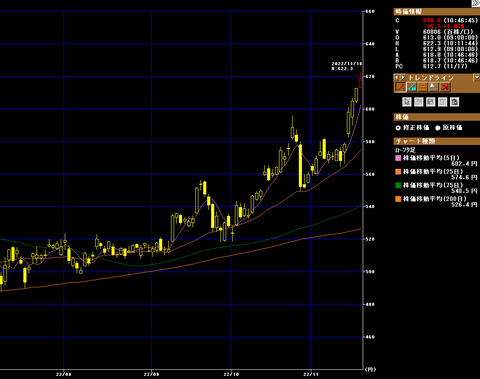
Task: Click the fourth white square icon below the trendline tools
Action: (x=443, y=102)
